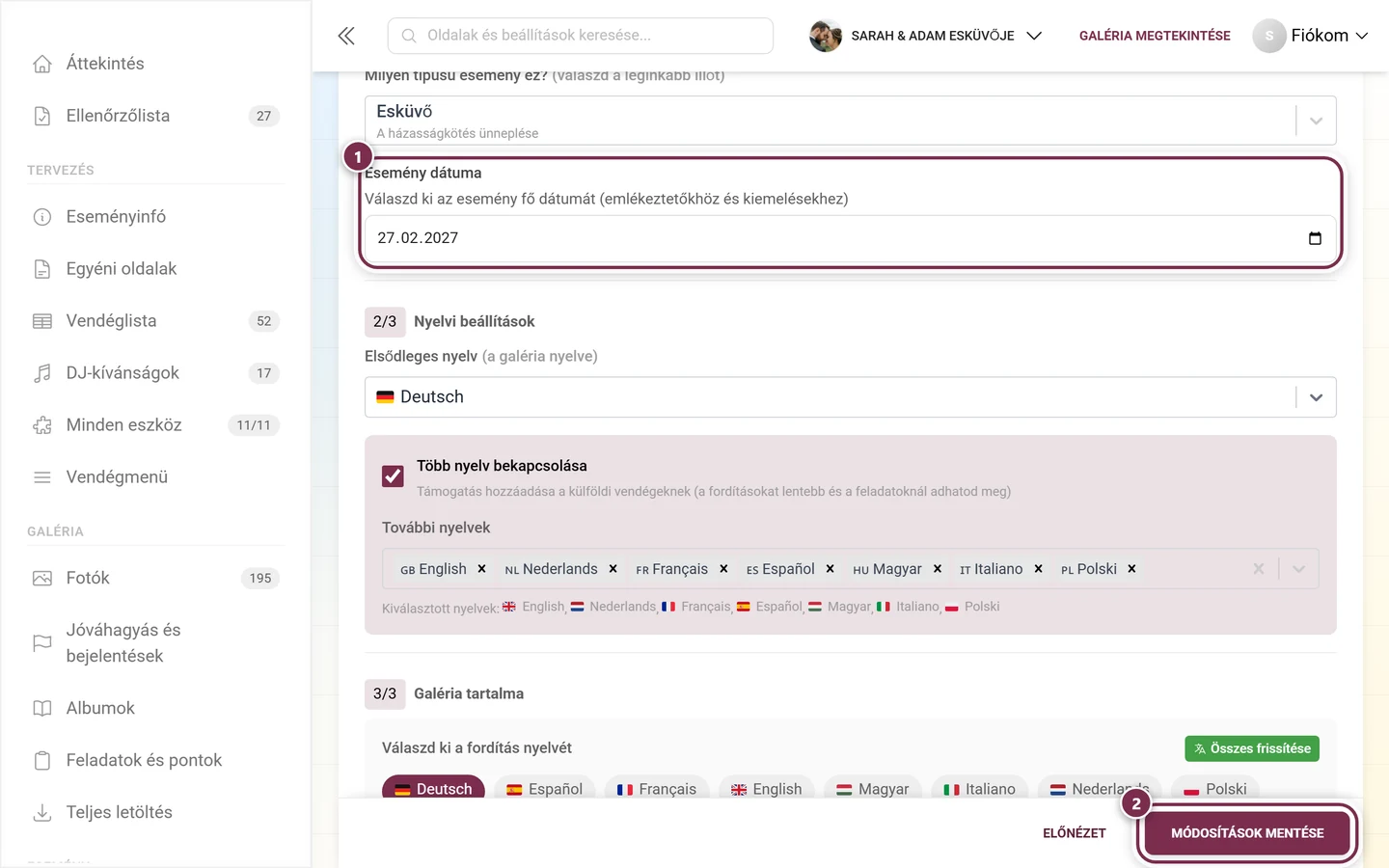Image resolution: width=1389 pixels, height=868 pixels.
Task: Select Magyar translation tab
Action: pyautogui.click(x=873, y=789)
